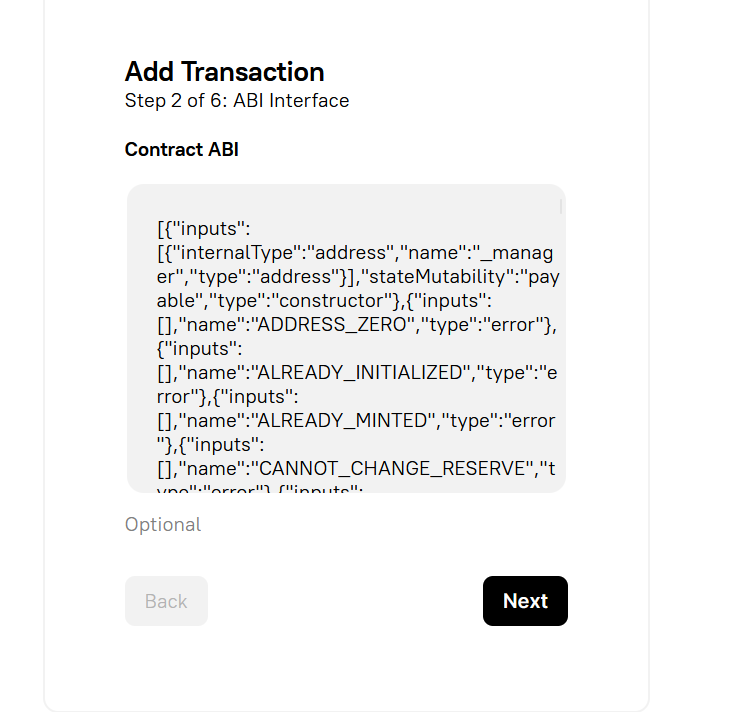
Task: Click the ABI text area scrollbar
Action: coord(561,207)
